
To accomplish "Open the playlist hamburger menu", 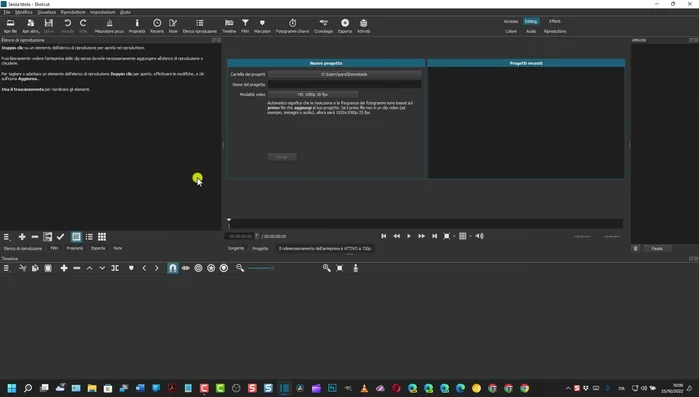I will (x=6, y=237).
